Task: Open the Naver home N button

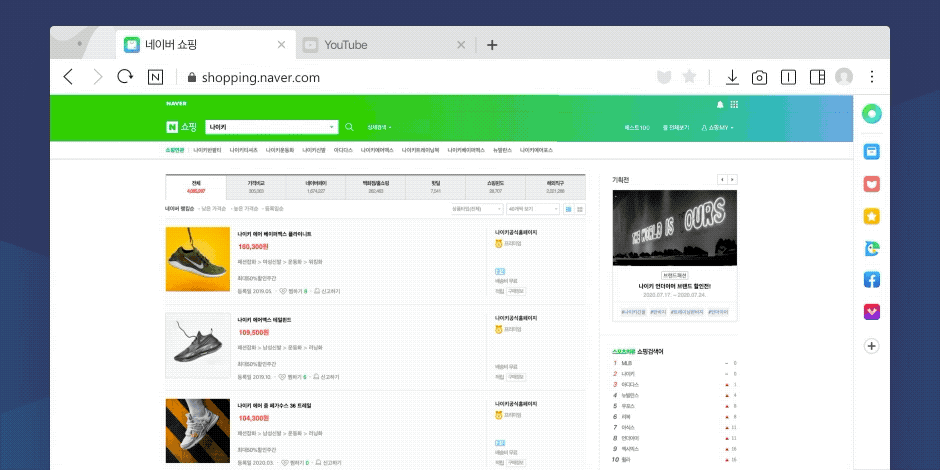Action: pyautogui.click(x=155, y=77)
